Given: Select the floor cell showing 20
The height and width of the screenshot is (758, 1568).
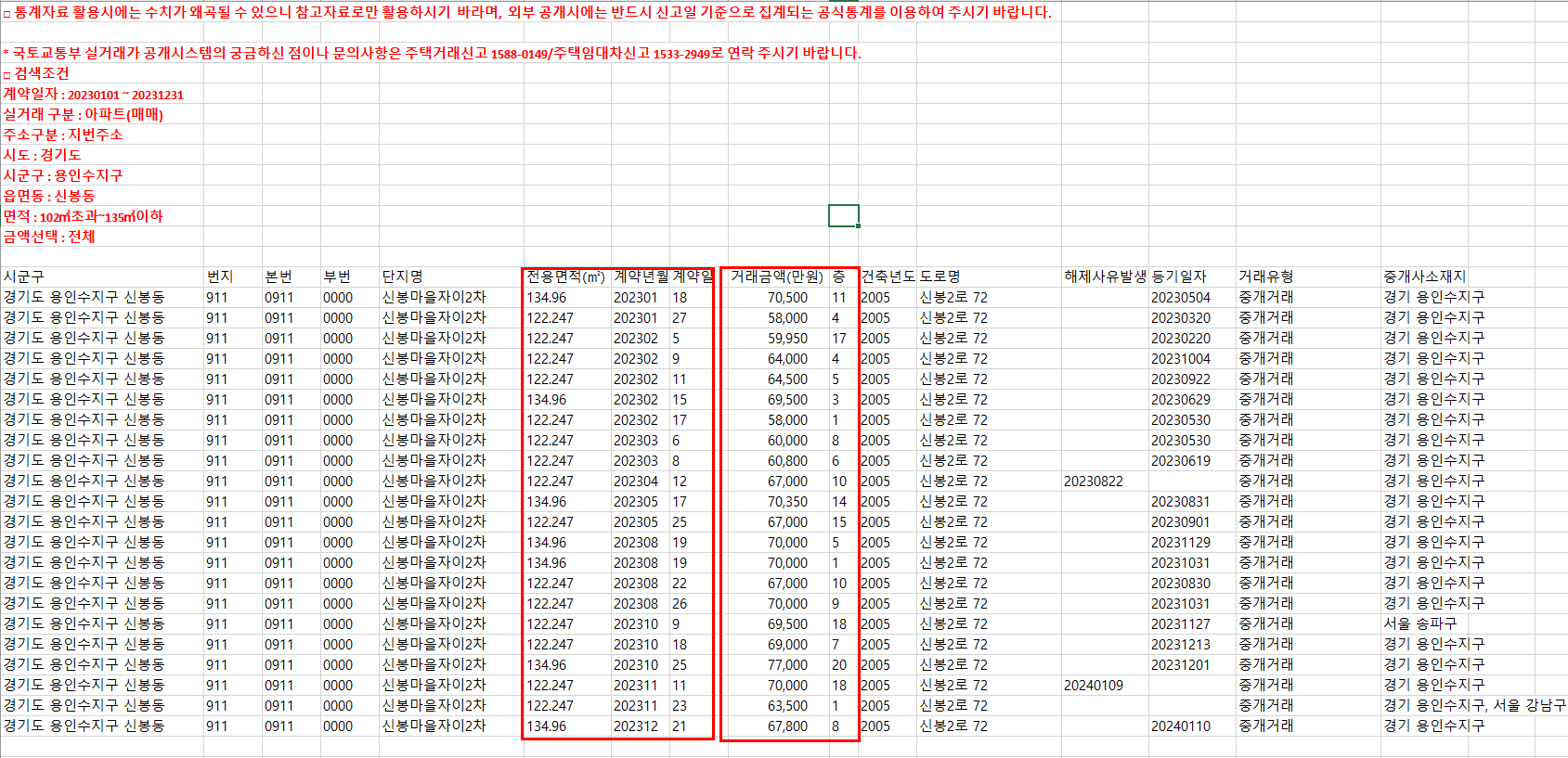Looking at the screenshot, I should tap(844, 665).
